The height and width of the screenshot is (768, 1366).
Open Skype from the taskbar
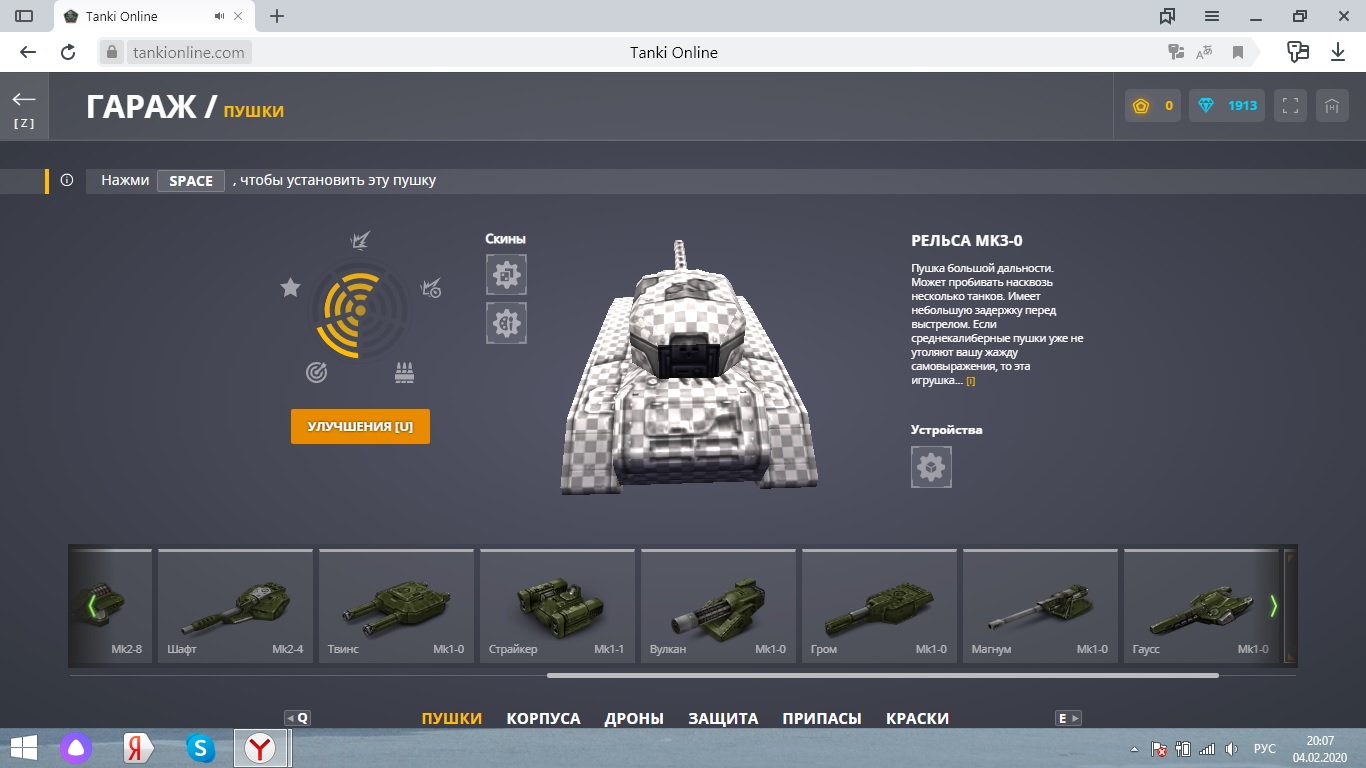pos(200,748)
